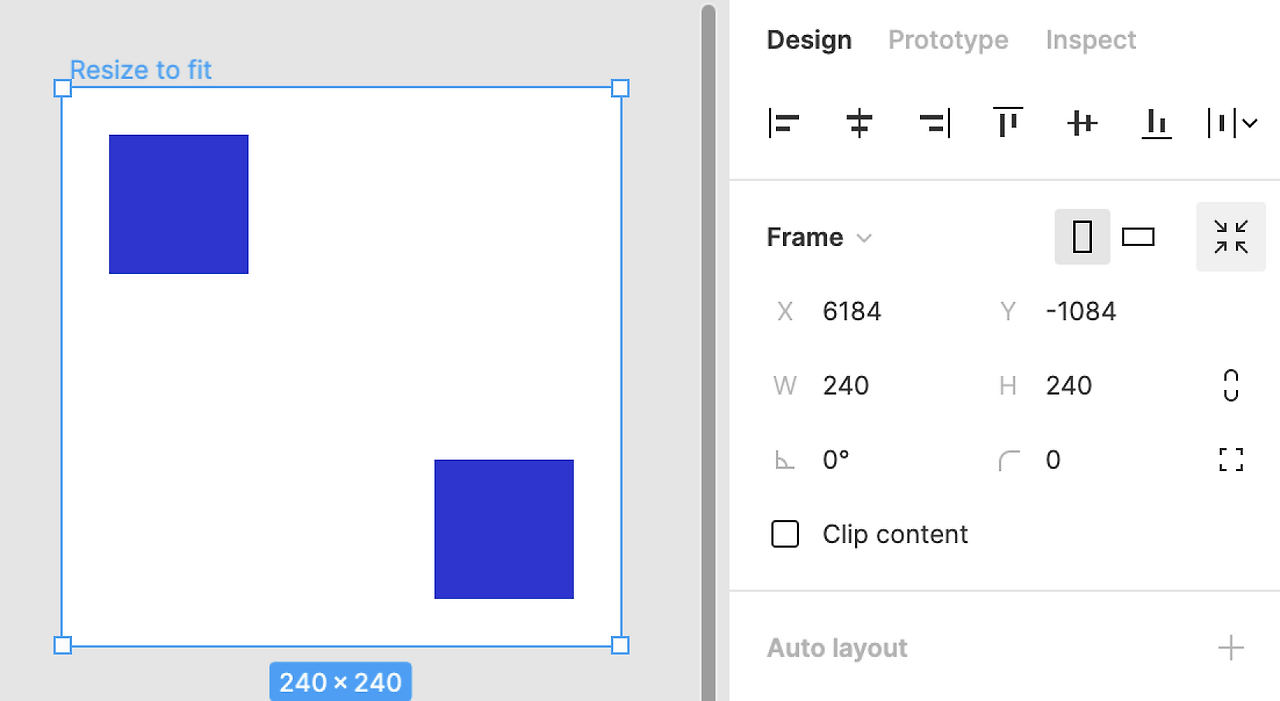Click the Resize to fit icon
The image size is (1280, 701).
click(1231, 237)
